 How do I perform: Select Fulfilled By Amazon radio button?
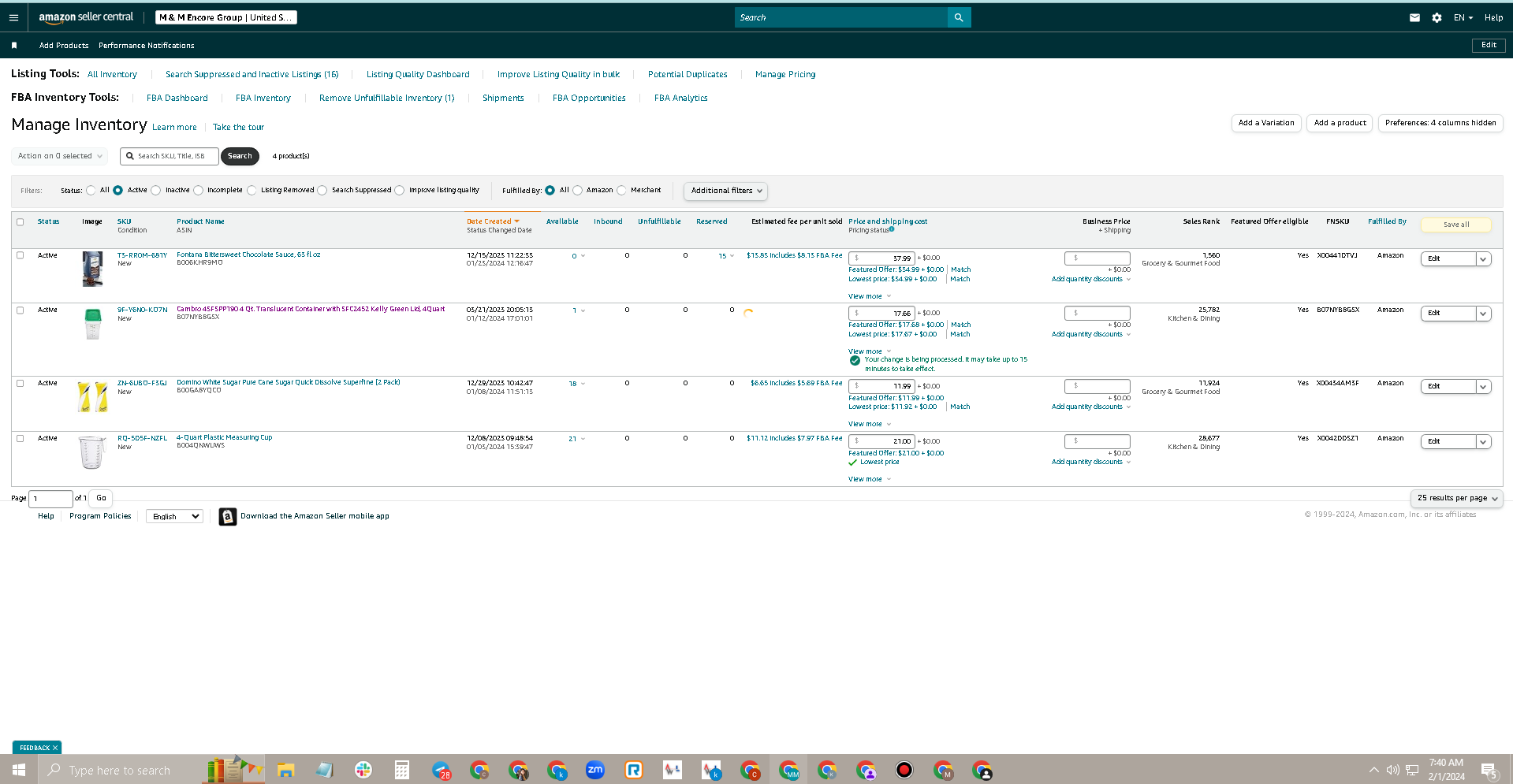pos(577,190)
